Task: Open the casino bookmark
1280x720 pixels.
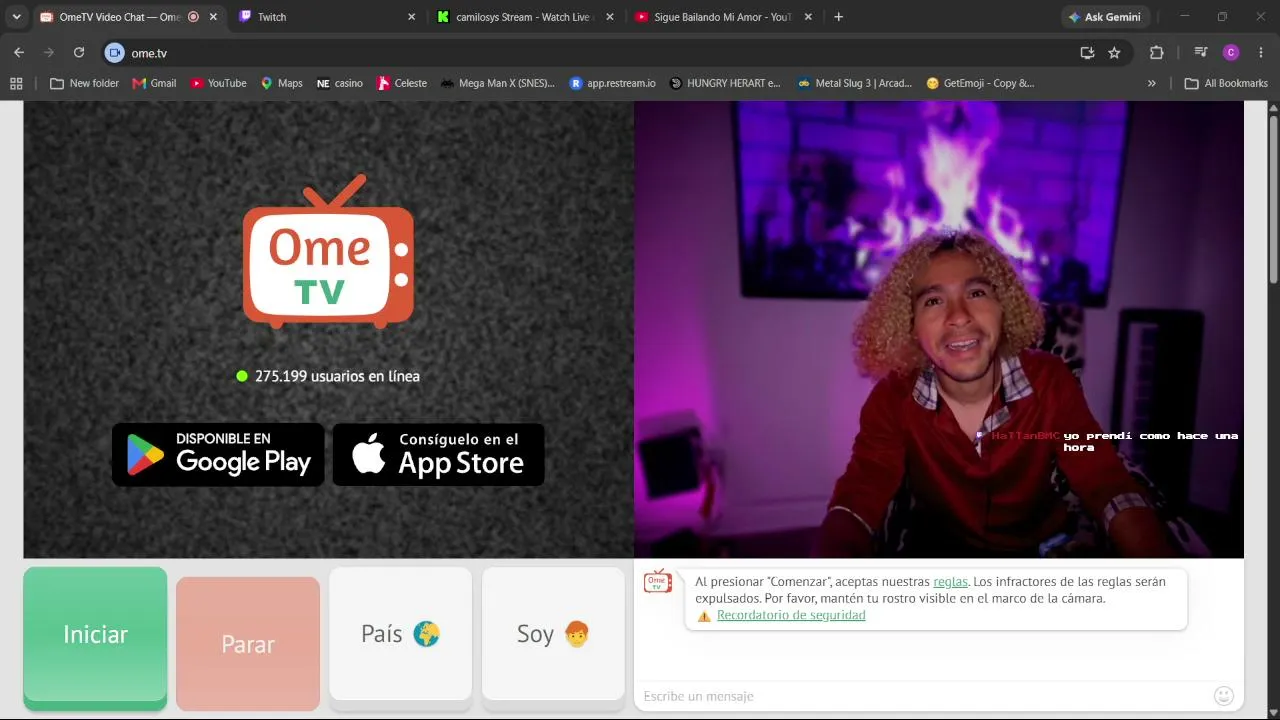Action: (339, 83)
